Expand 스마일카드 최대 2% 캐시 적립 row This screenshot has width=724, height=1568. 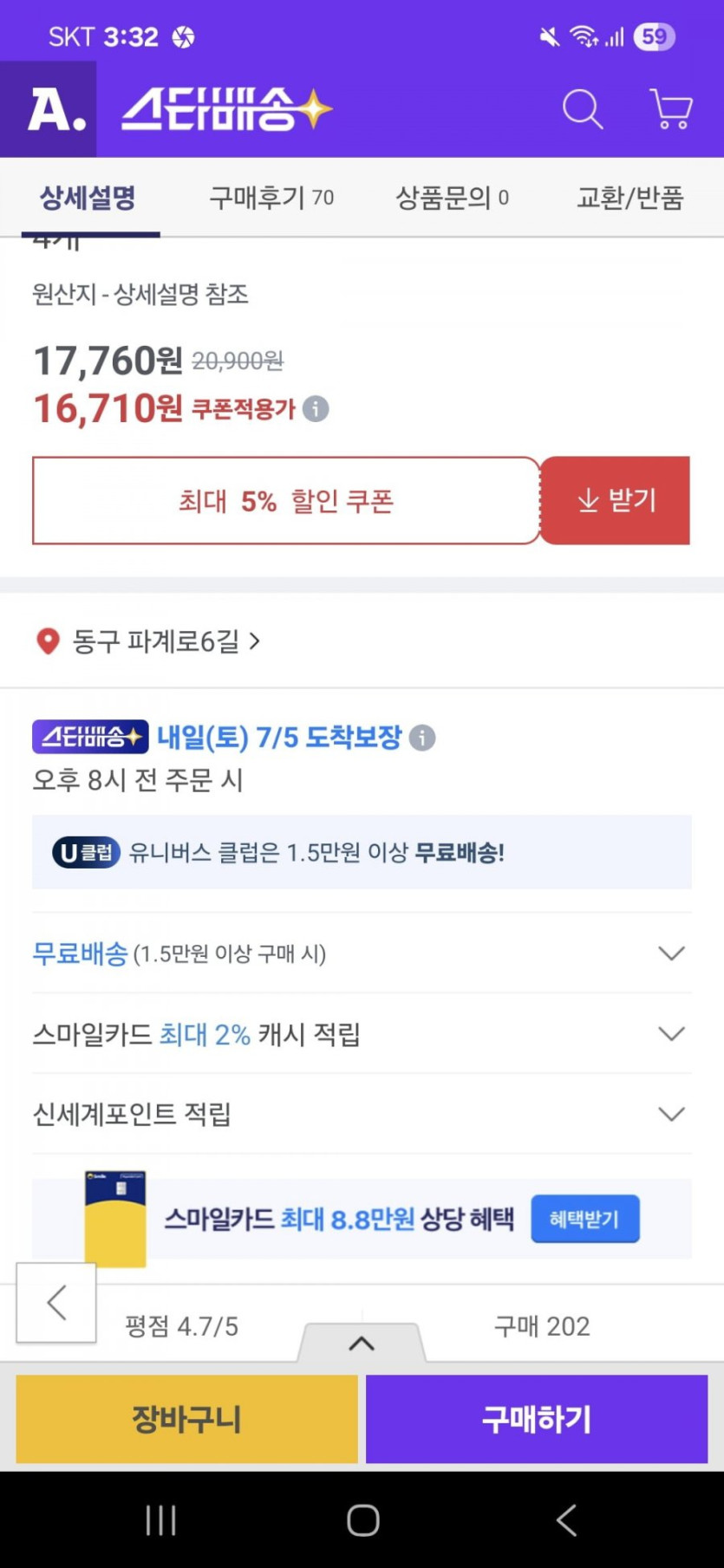[671, 1034]
